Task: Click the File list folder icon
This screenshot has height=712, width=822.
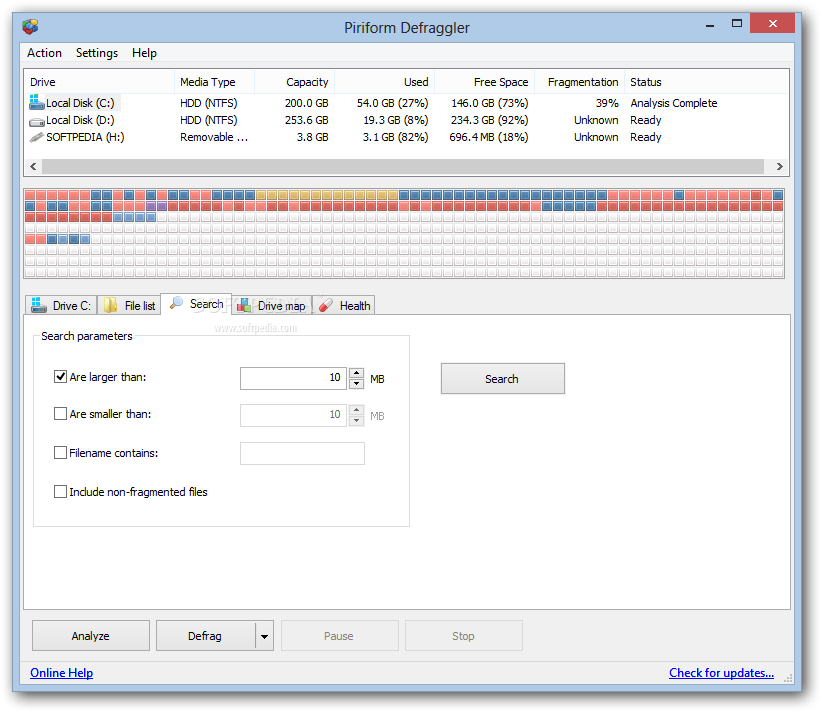Action: point(110,305)
